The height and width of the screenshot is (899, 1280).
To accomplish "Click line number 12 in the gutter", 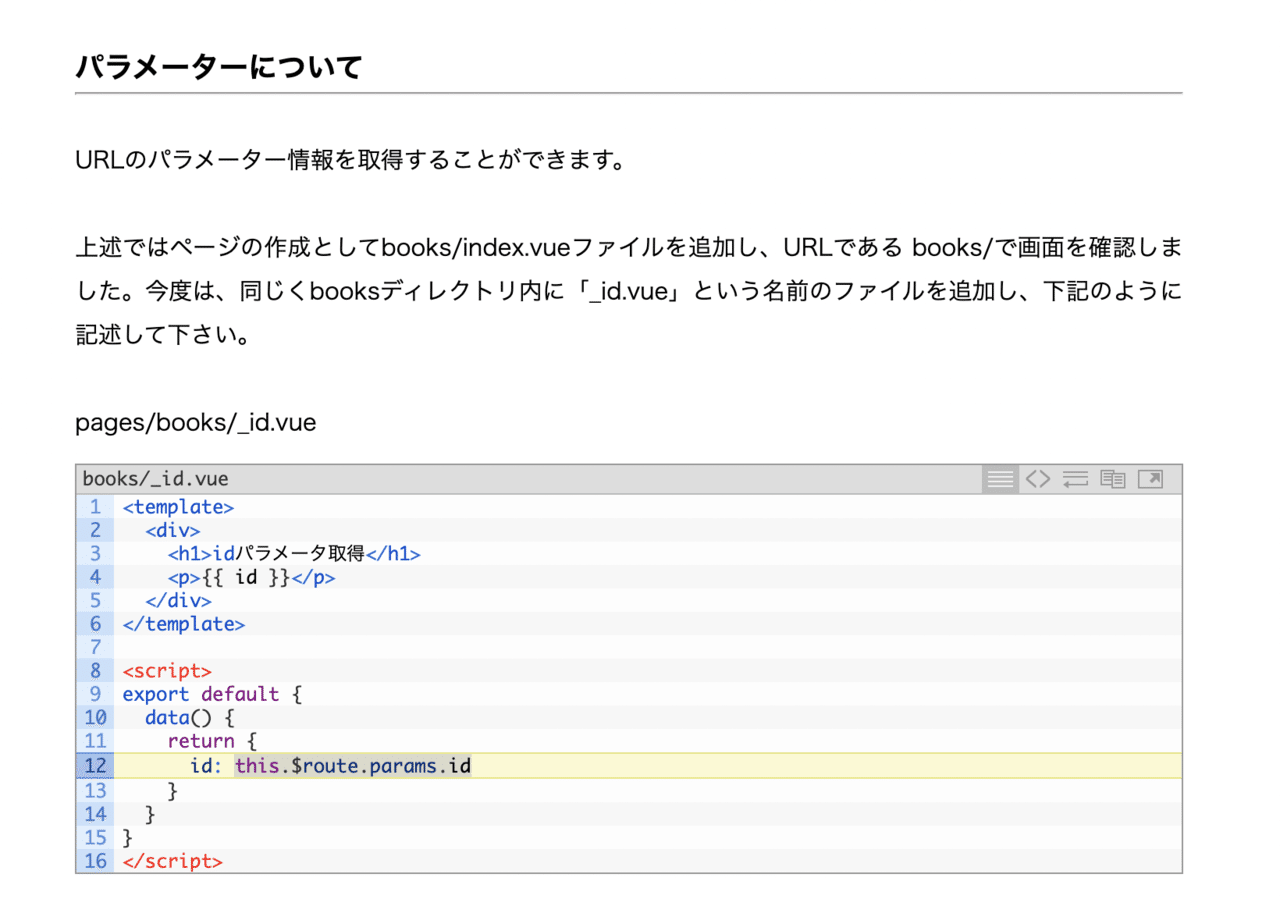I will click(x=94, y=765).
